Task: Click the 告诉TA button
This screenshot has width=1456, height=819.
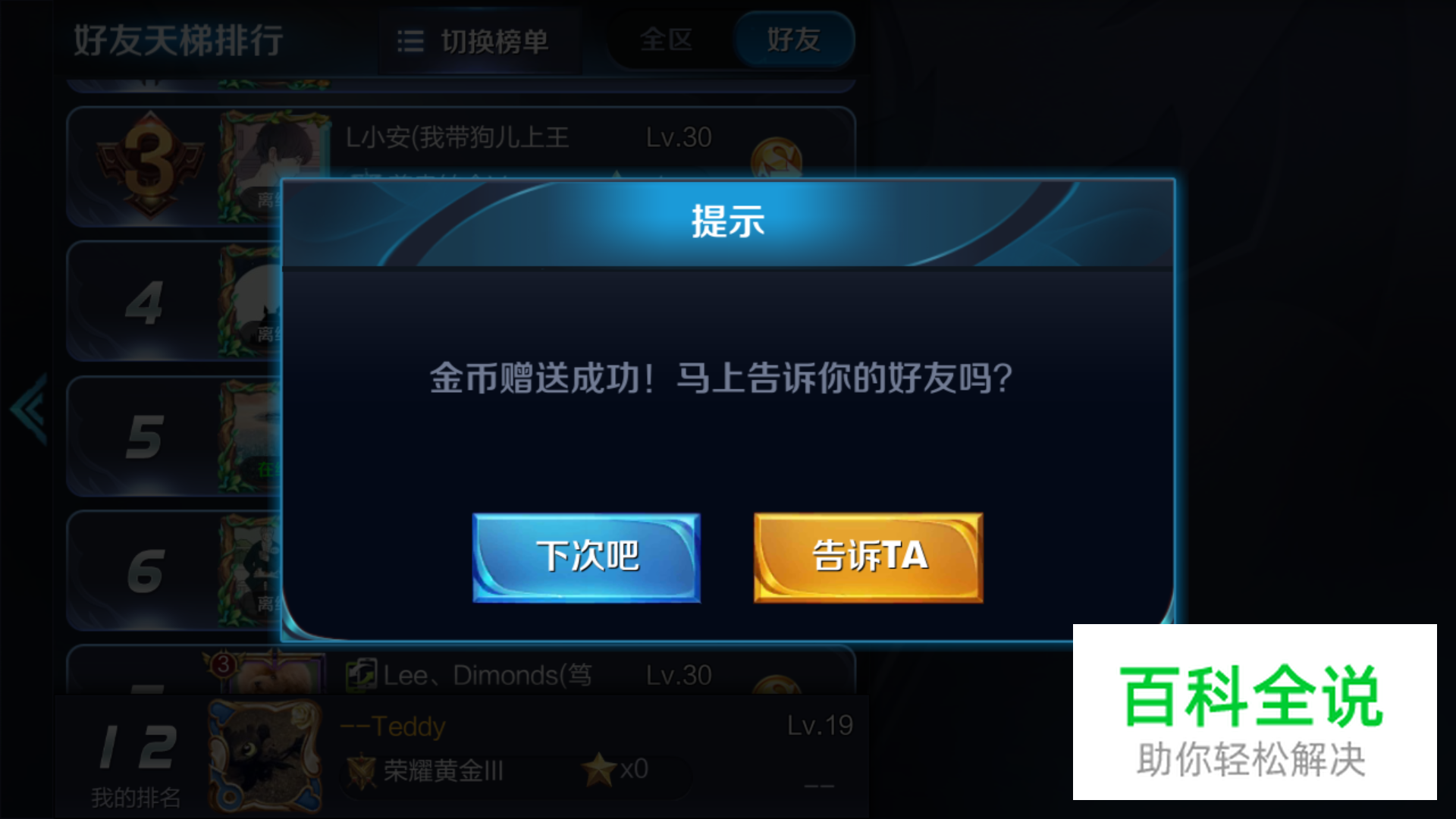Action: pyautogui.click(x=868, y=558)
